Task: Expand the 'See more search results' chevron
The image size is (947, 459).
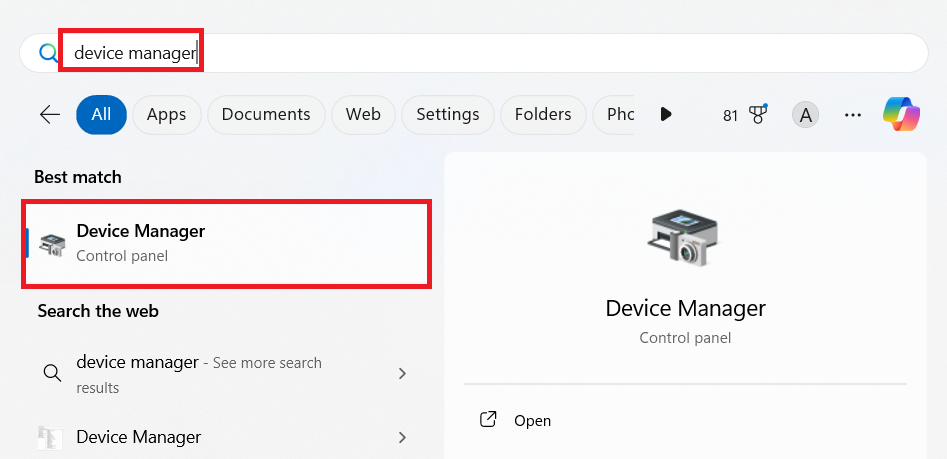Action: [x=402, y=374]
